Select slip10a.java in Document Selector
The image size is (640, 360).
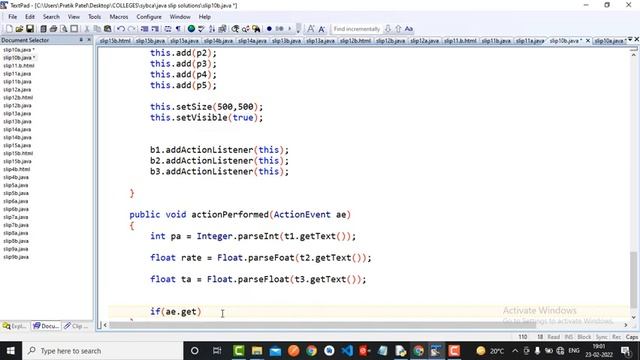(x=19, y=50)
